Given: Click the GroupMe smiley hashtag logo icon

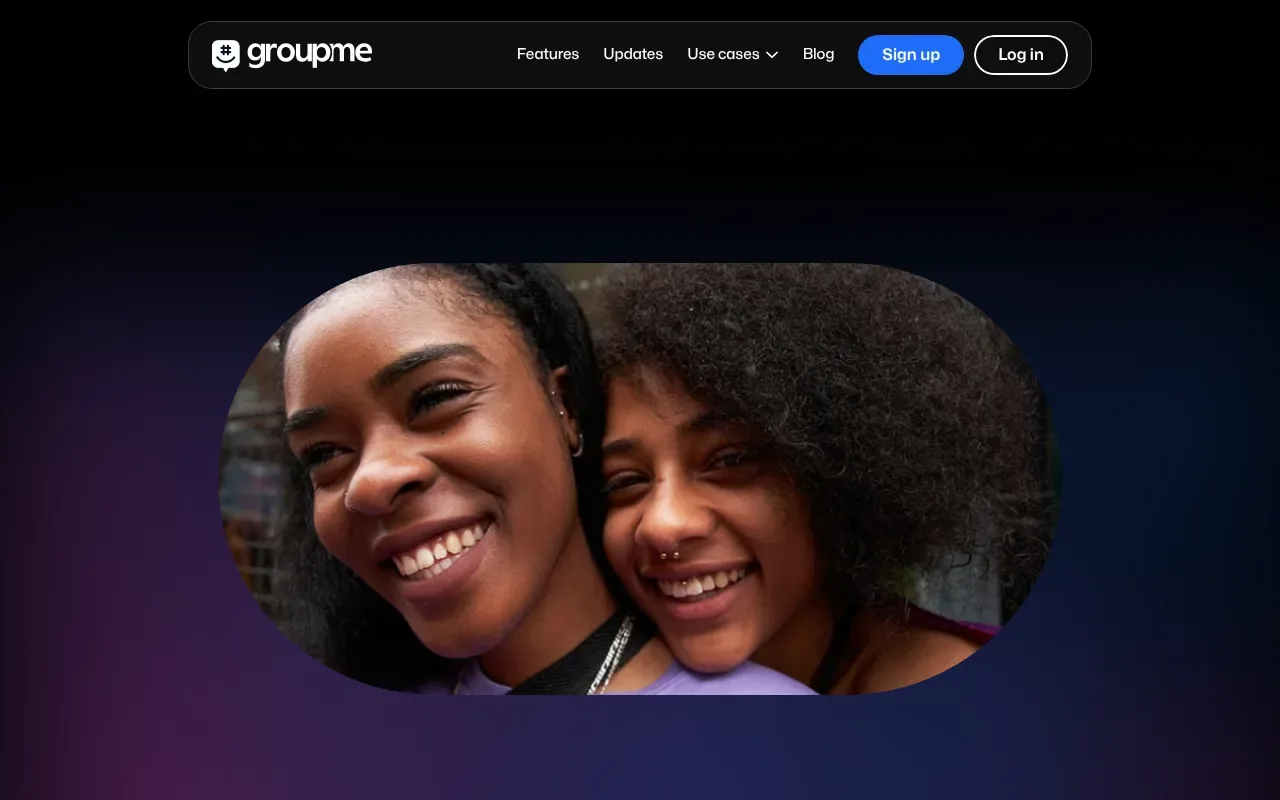Looking at the screenshot, I should point(226,55).
